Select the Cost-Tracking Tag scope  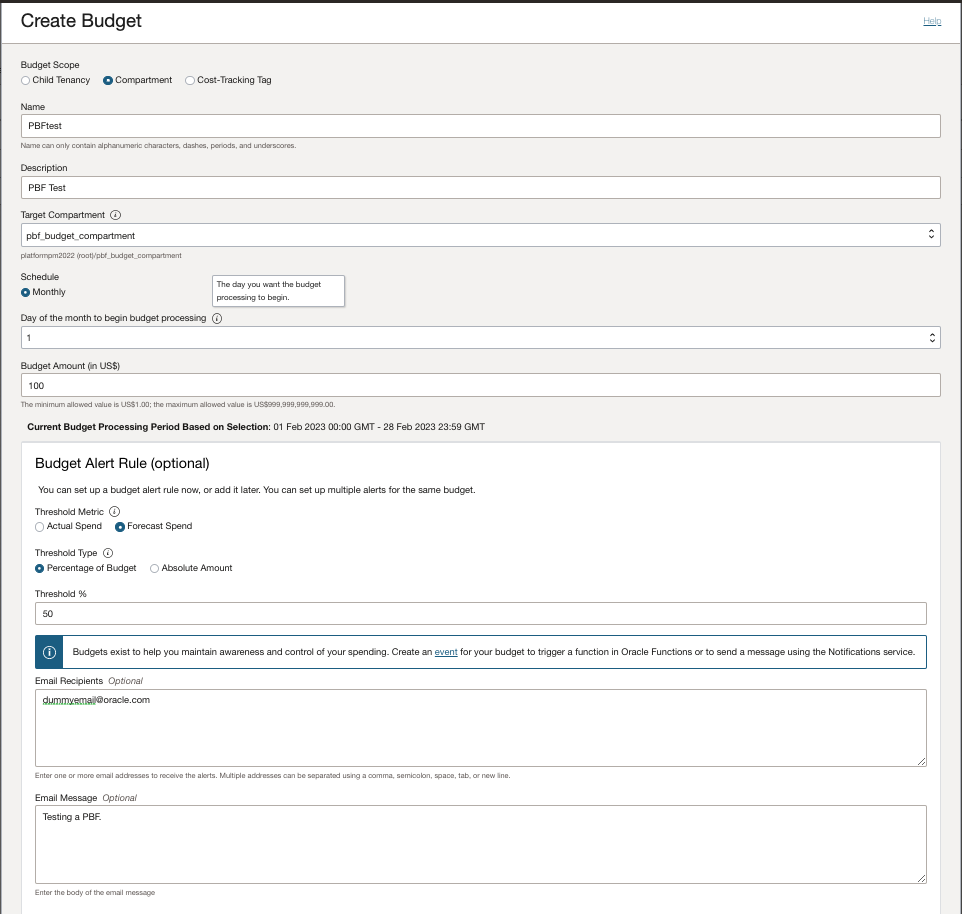[190, 80]
